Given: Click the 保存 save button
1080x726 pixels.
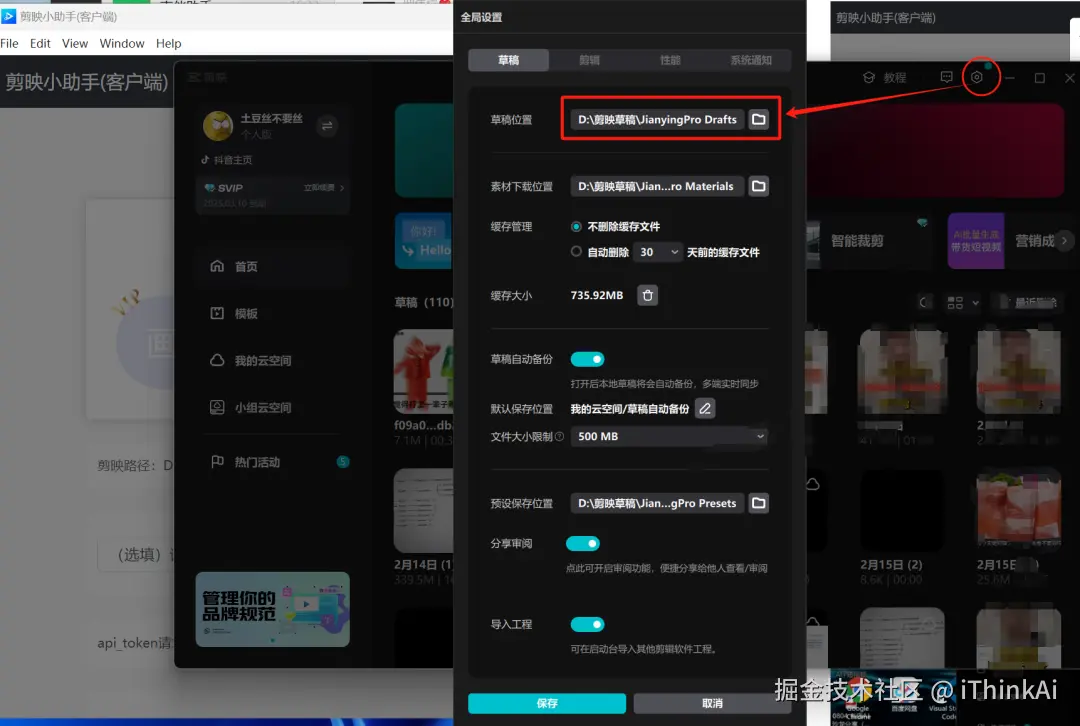Looking at the screenshot, I should point(547,703).
